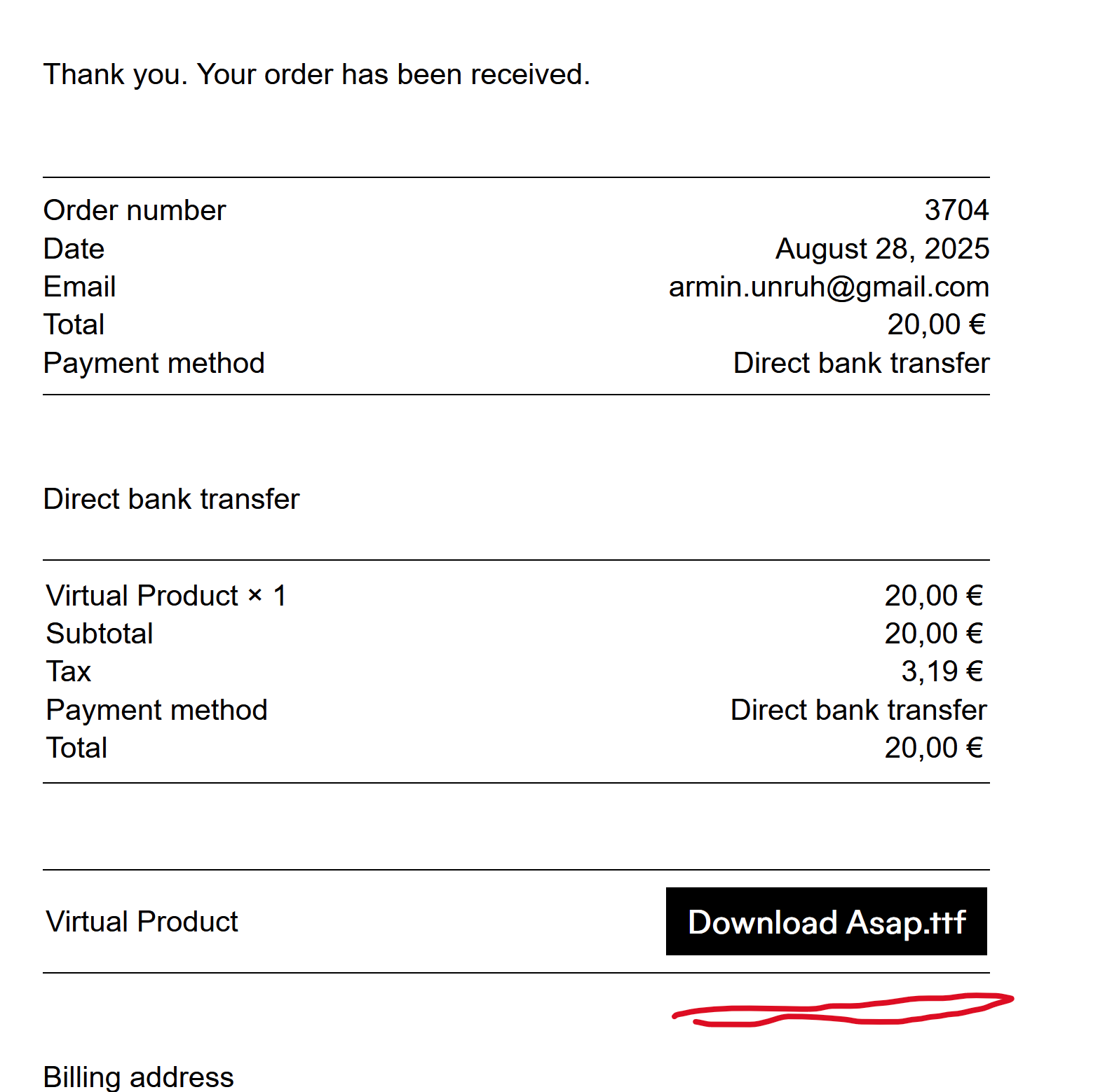This screenshot has width=1119, height=1092.
Task: Click the date August 28, 2025
Action: (882, 249)
